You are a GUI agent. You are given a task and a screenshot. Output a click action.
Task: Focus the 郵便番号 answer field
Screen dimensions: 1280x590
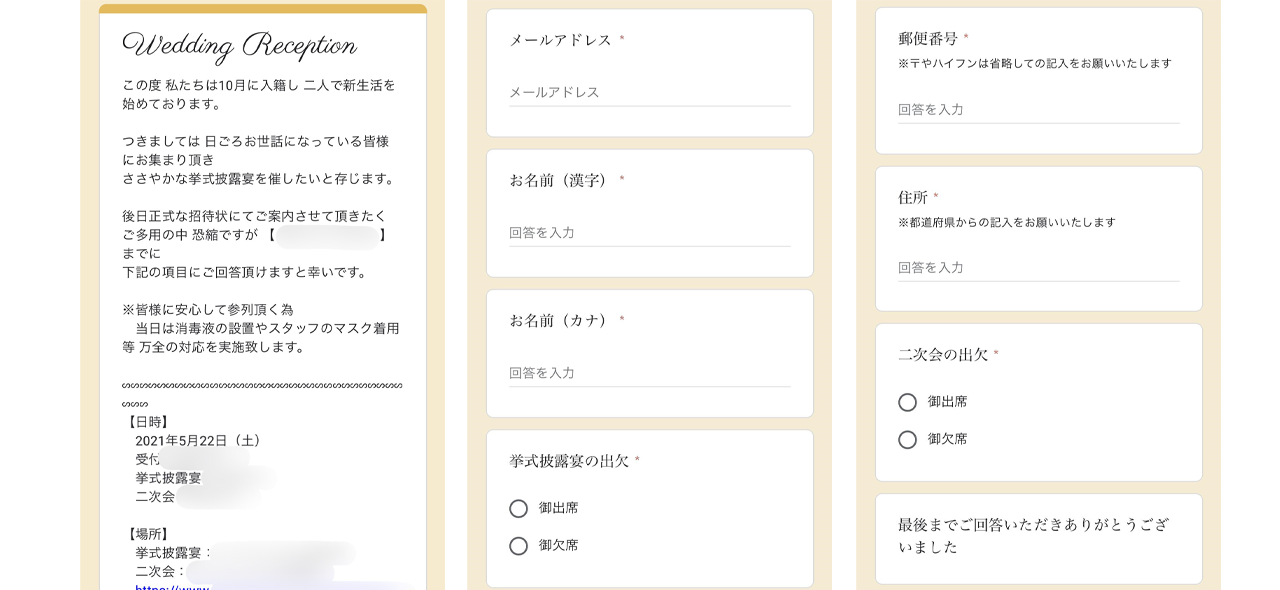coord(1038,110)
